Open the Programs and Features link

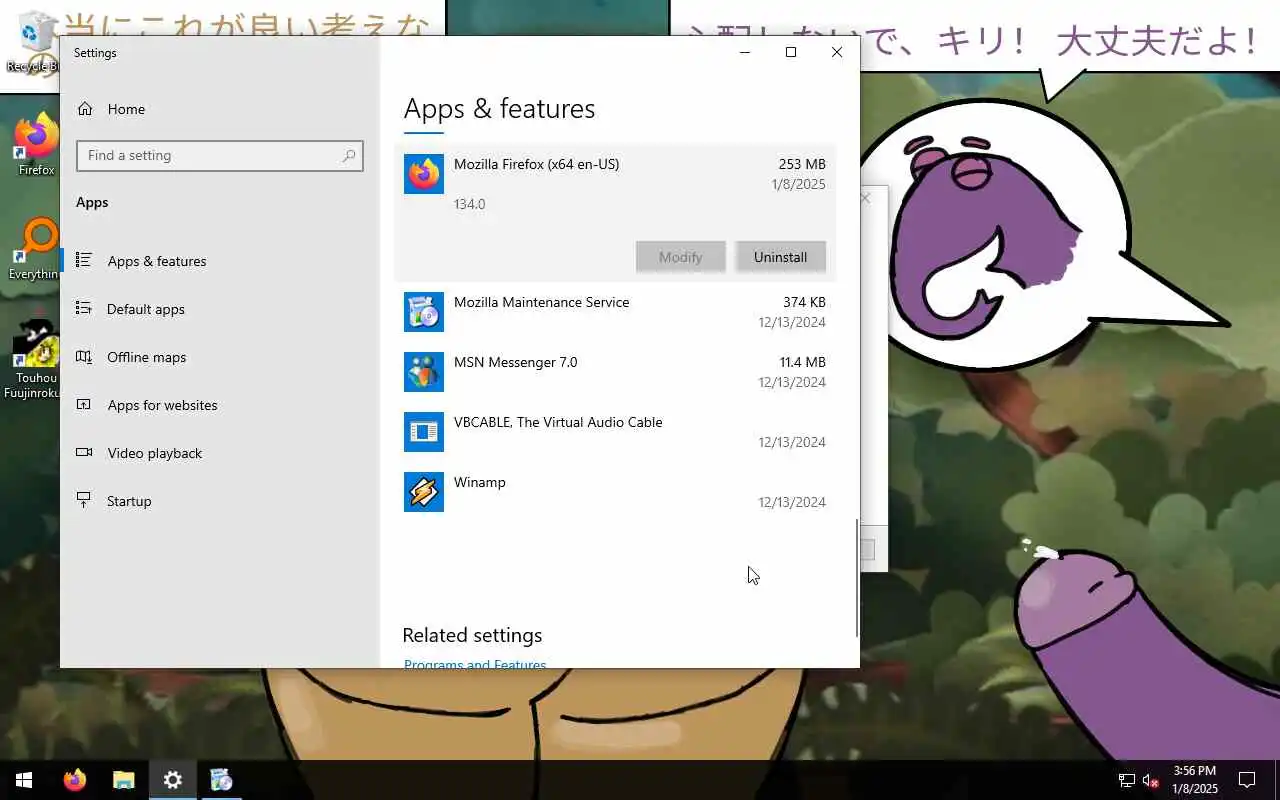475,664
